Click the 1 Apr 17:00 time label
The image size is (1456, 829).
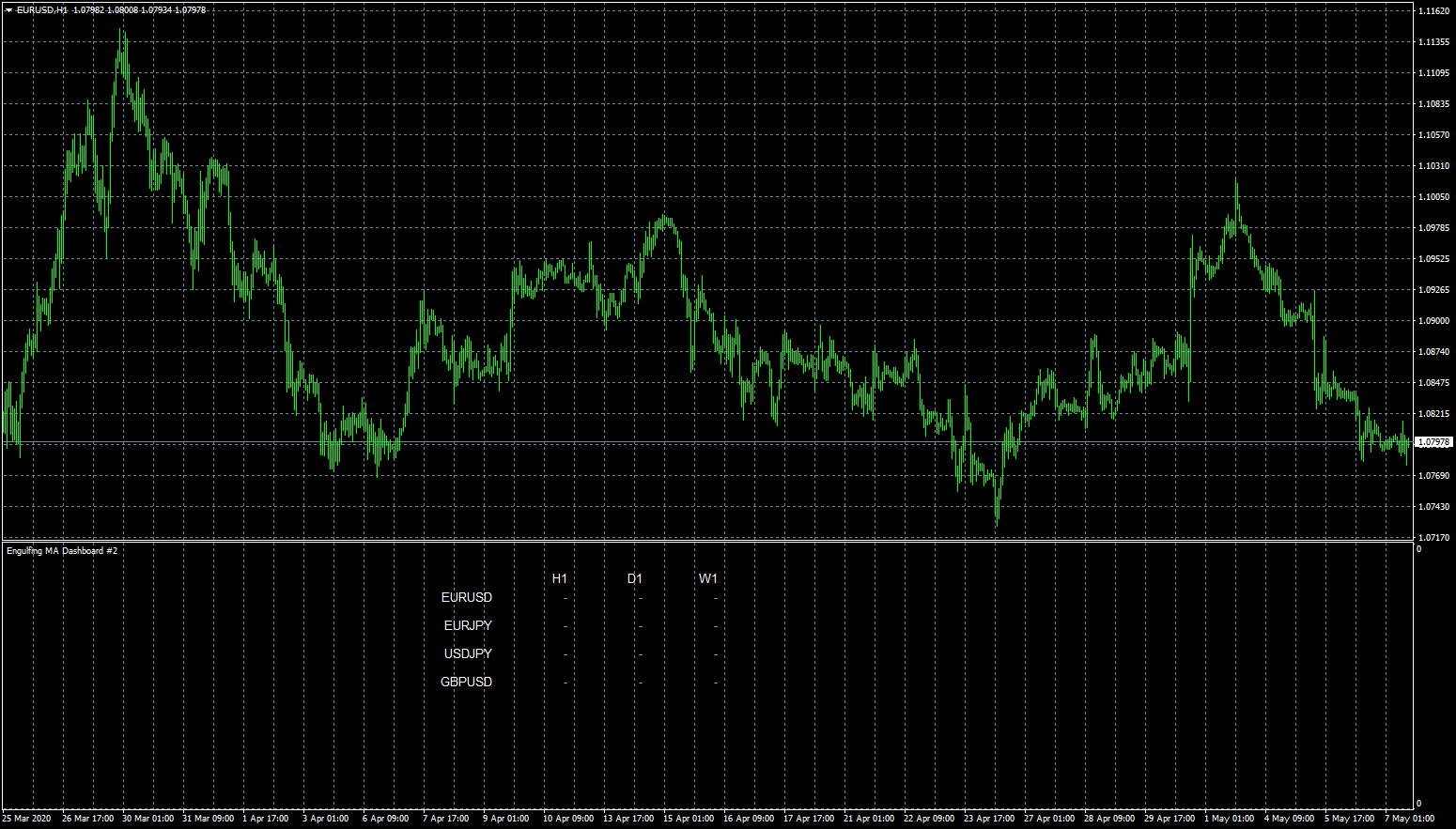point(266,819)
